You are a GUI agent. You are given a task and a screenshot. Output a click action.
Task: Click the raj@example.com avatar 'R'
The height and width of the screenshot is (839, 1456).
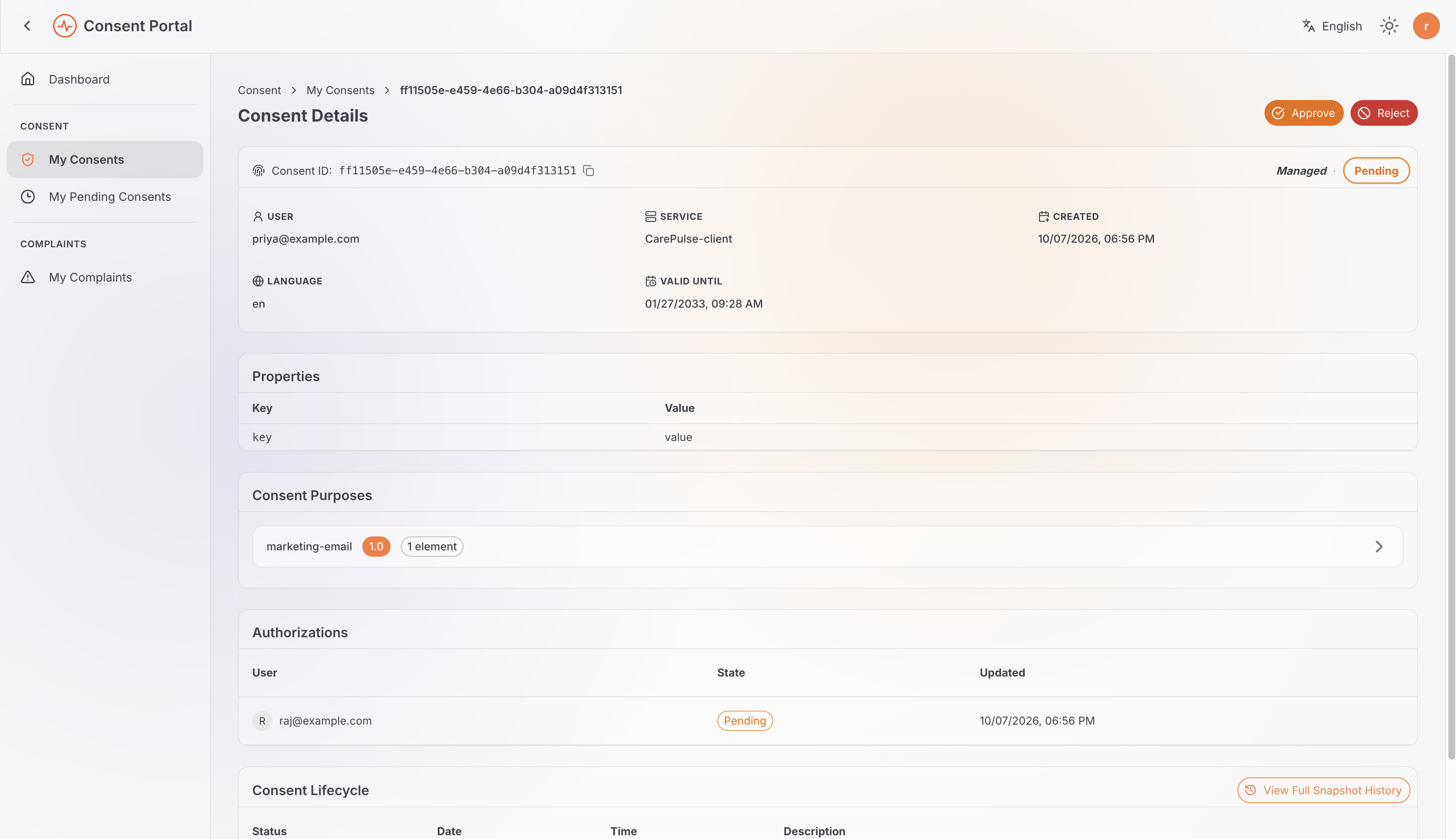[262, 721]
